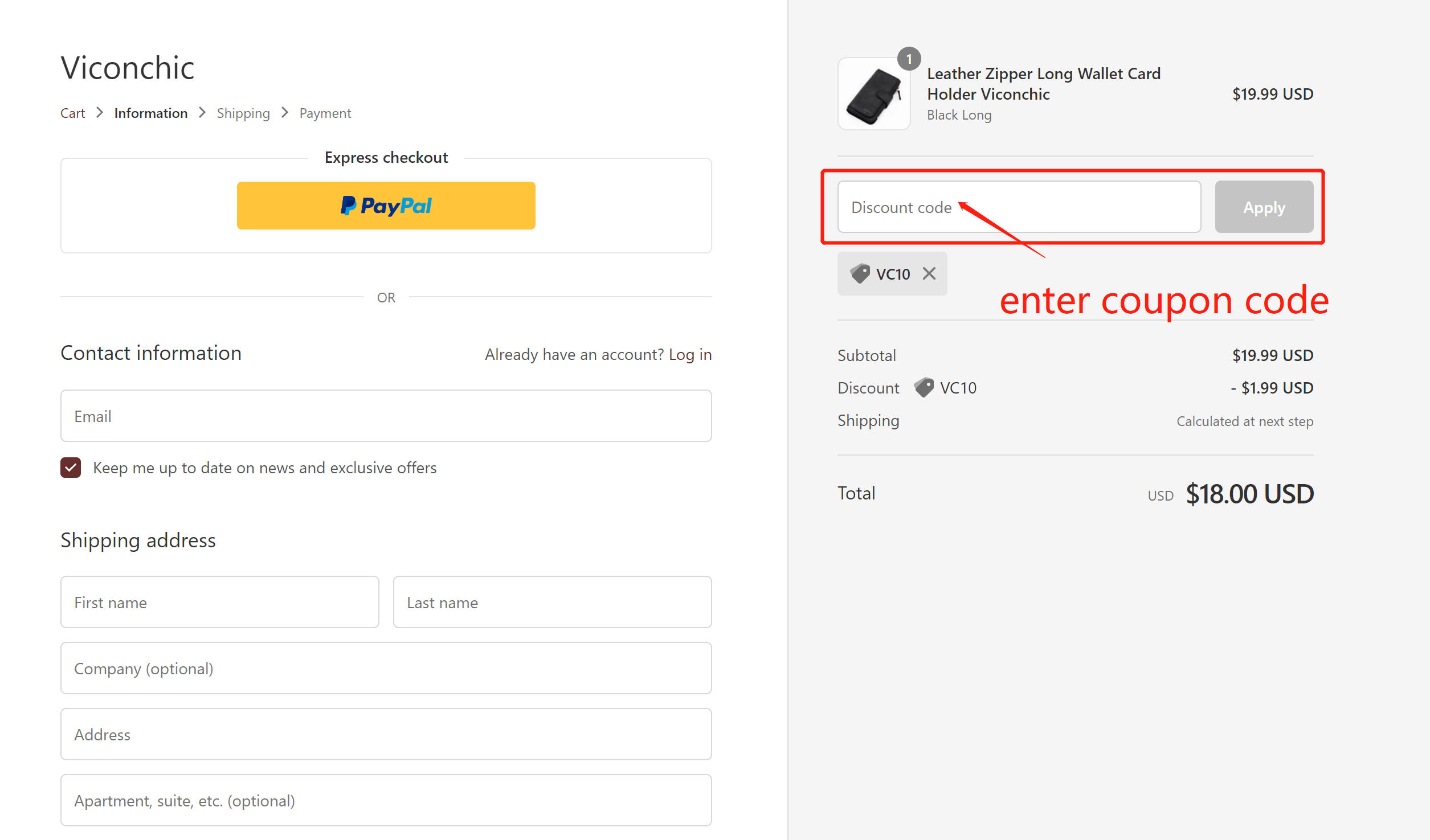Click into the Email field
Image resolution: width=1430 pixels, height=840 pixels.
(386, 416)
